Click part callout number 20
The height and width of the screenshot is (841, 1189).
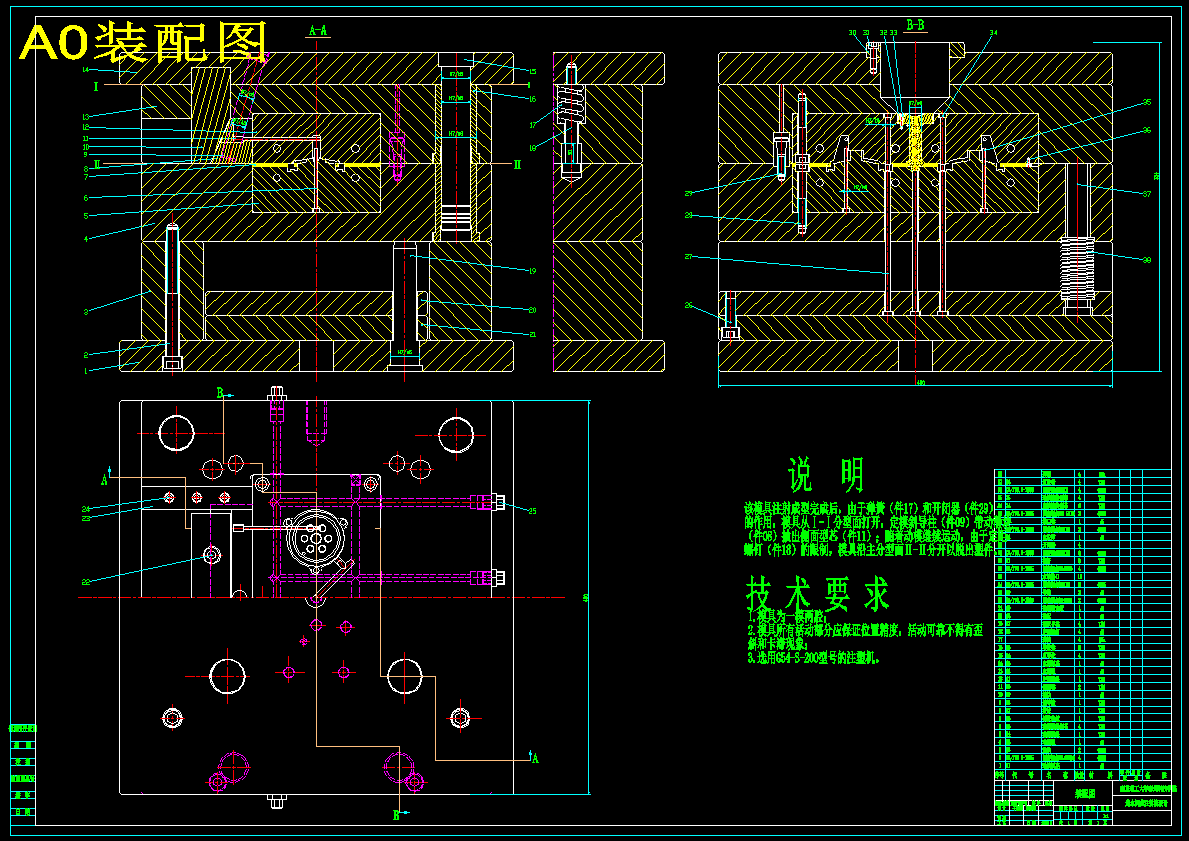532,309
